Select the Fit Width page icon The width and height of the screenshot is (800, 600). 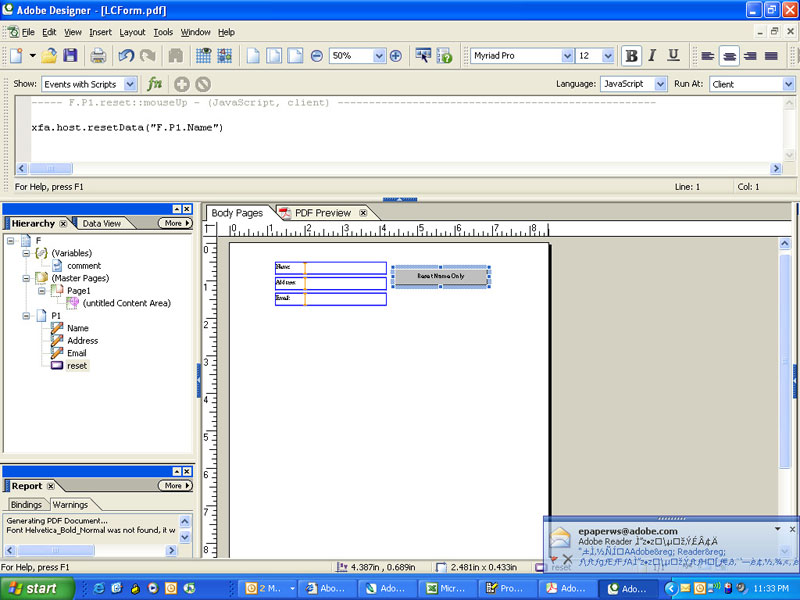tap(295, 56)
